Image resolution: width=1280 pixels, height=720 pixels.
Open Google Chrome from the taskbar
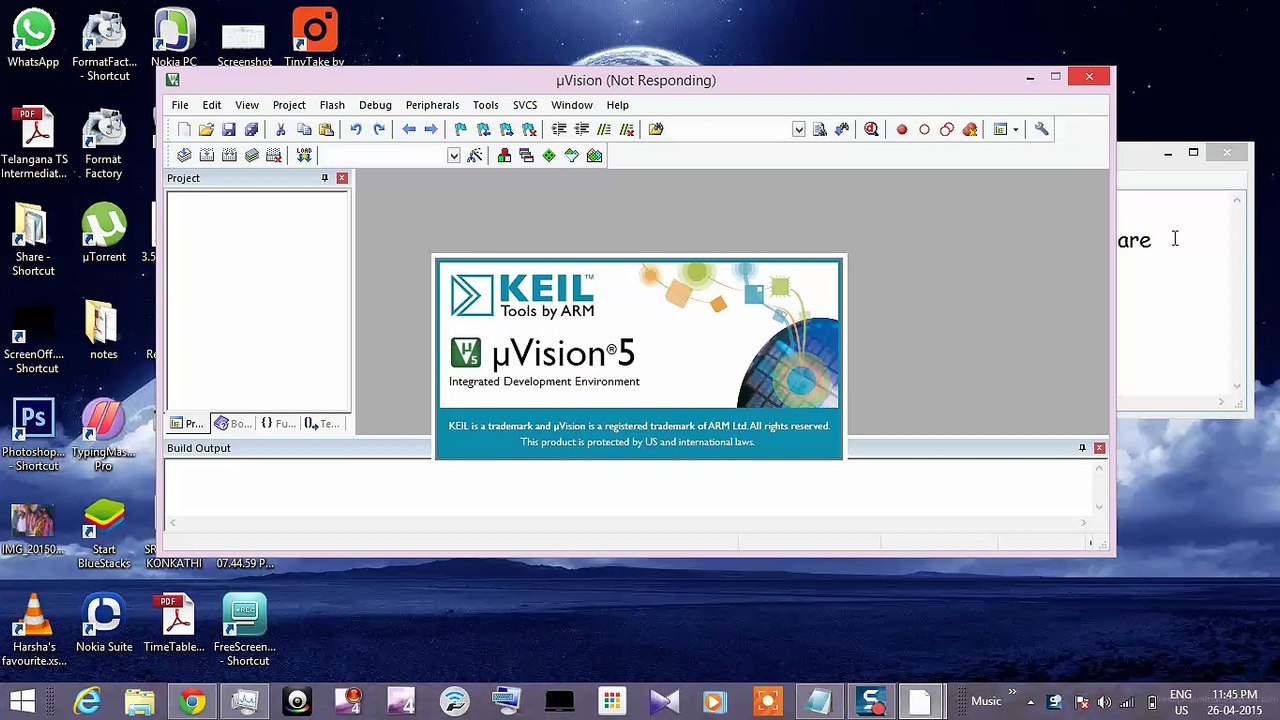point(192,702)
